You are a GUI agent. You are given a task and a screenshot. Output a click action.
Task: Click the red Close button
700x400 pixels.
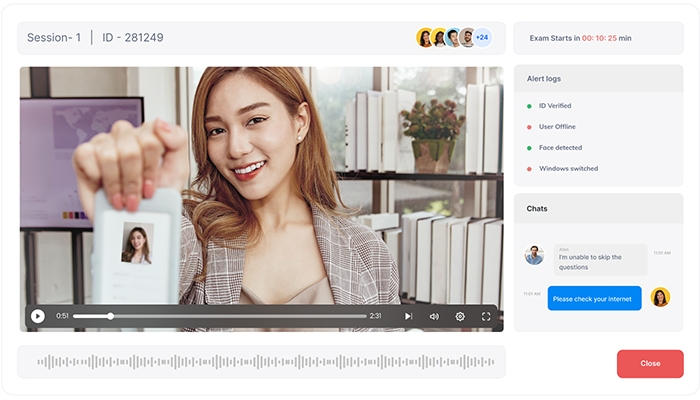click(650, 363)
